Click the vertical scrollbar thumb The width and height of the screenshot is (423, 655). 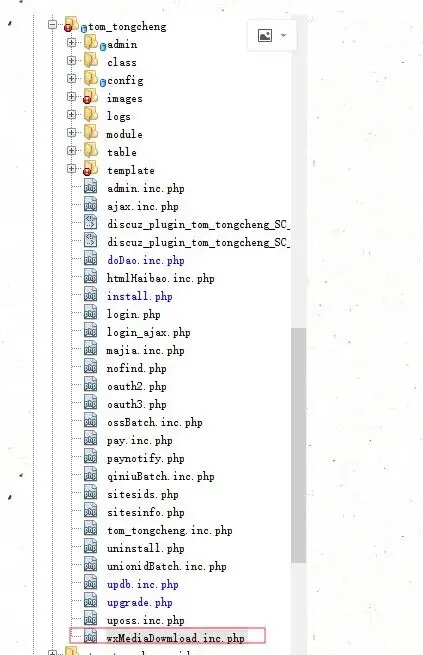click(x=299, y=445)
